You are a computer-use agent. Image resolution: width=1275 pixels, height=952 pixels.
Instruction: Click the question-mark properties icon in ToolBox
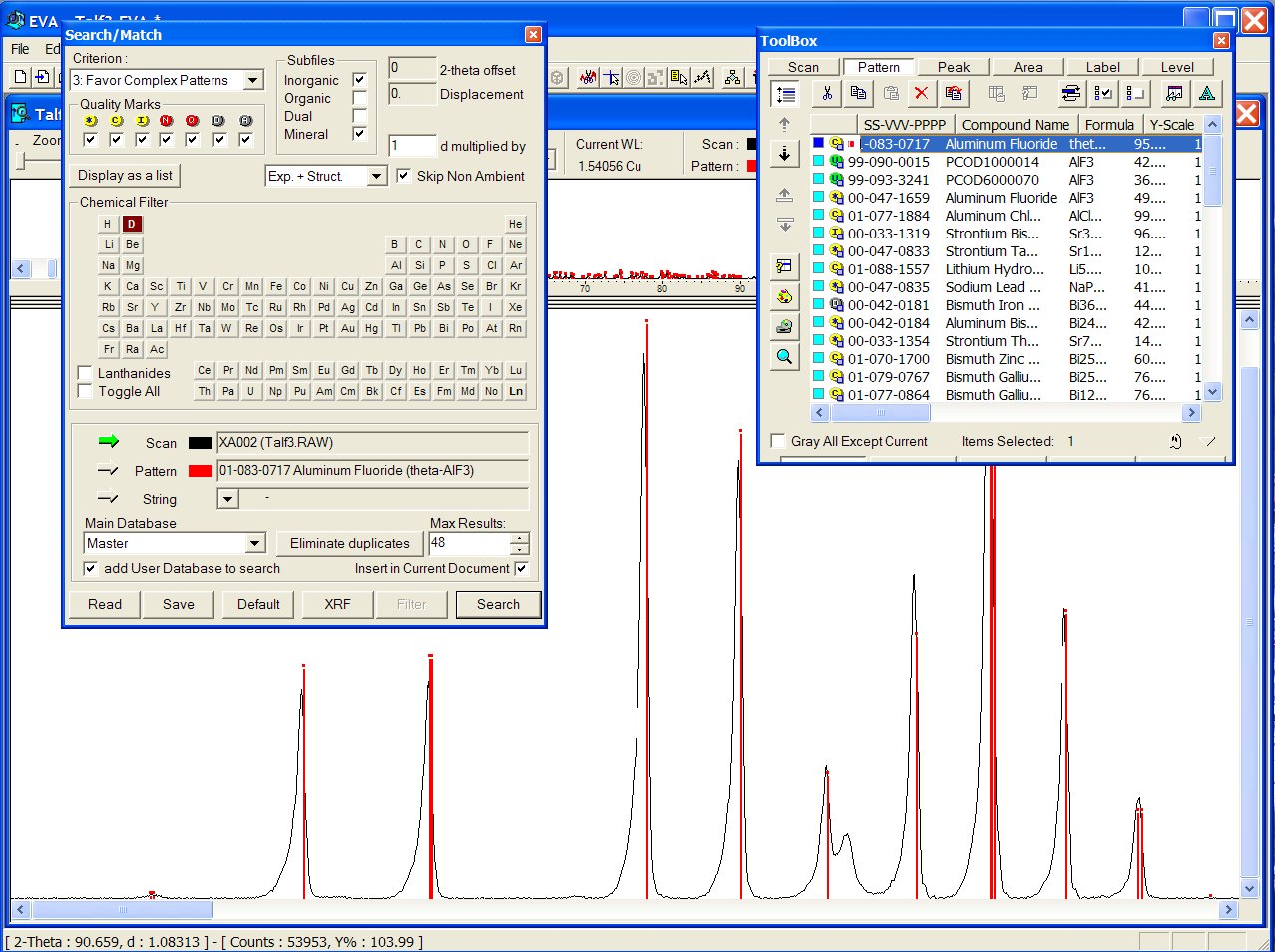click(x=785, y=266)
